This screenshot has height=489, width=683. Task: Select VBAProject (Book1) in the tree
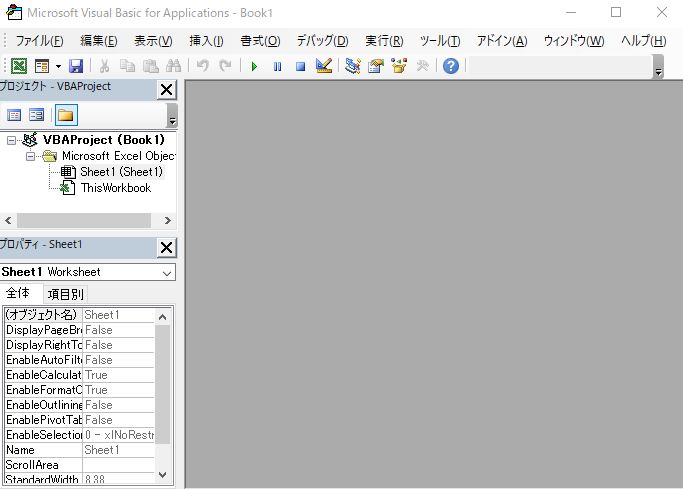(104, 140)
